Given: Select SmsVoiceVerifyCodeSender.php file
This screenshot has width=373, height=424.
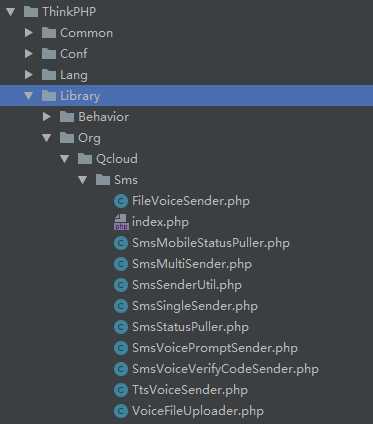Looking at the screenshot, I should click(225, 369).
